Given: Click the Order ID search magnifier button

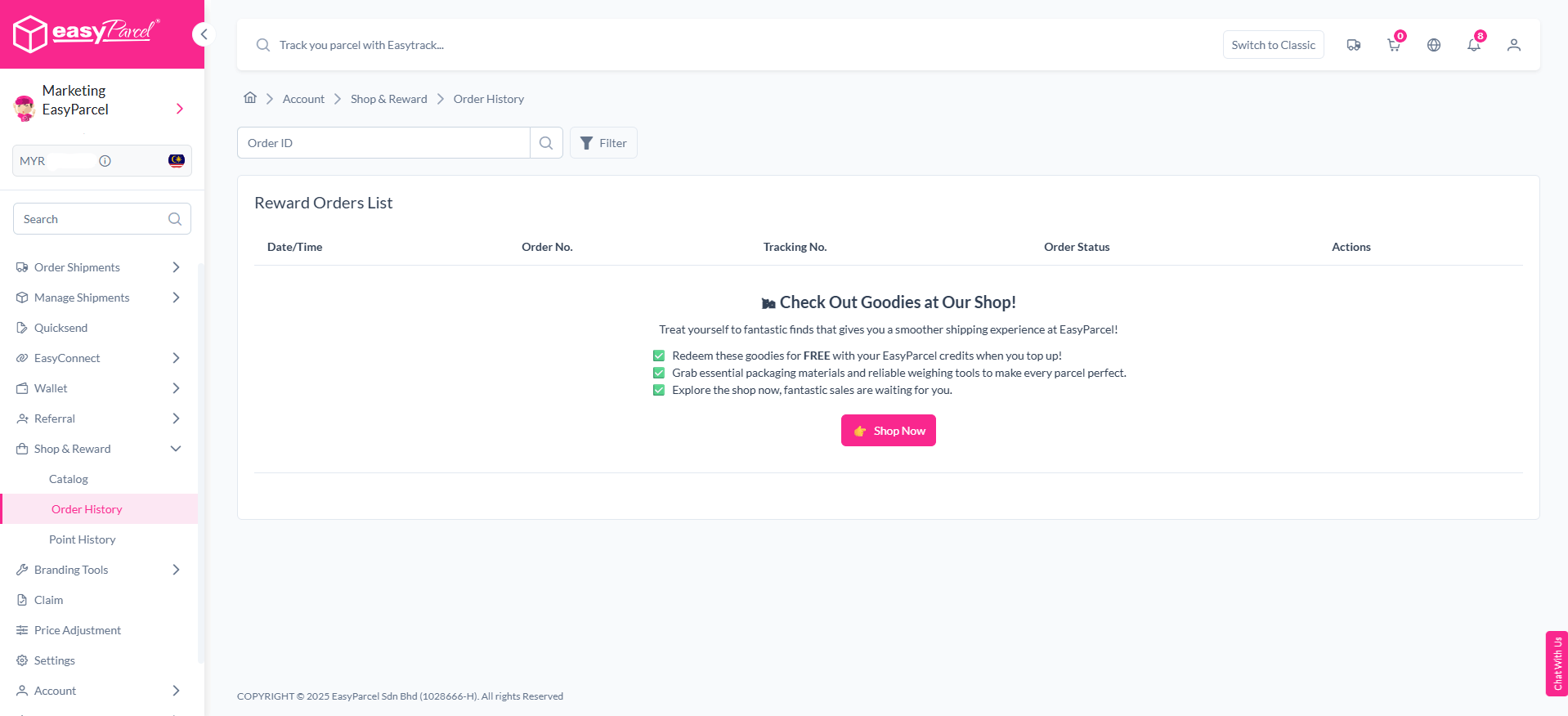Looking at the screenshot, I should tap(546, 143).
